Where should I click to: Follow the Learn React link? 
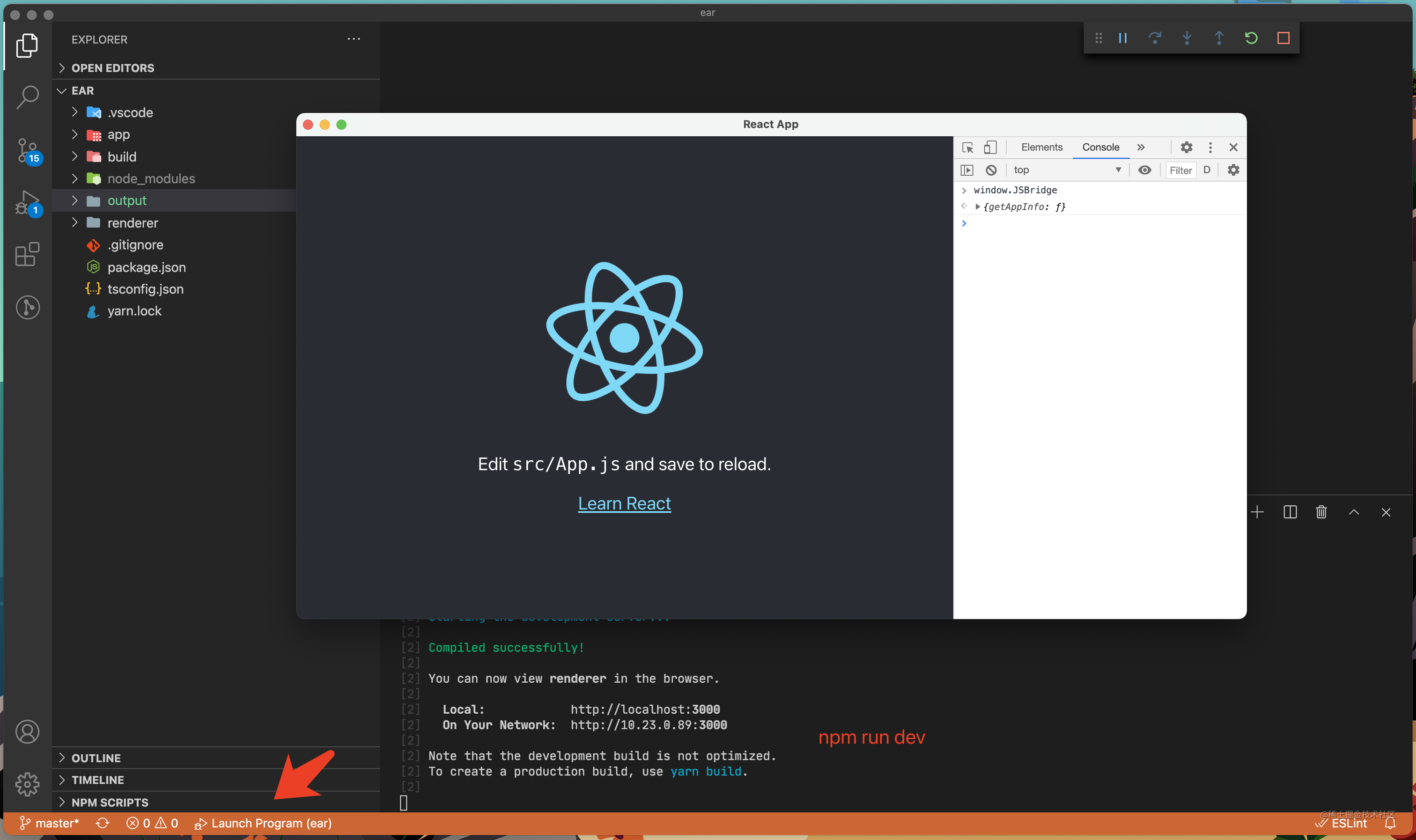[624, 503]
